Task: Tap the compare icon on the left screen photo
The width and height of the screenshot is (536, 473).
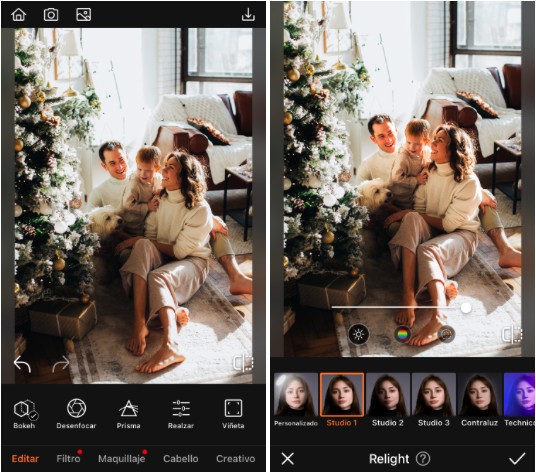Action: pos(243,363)
